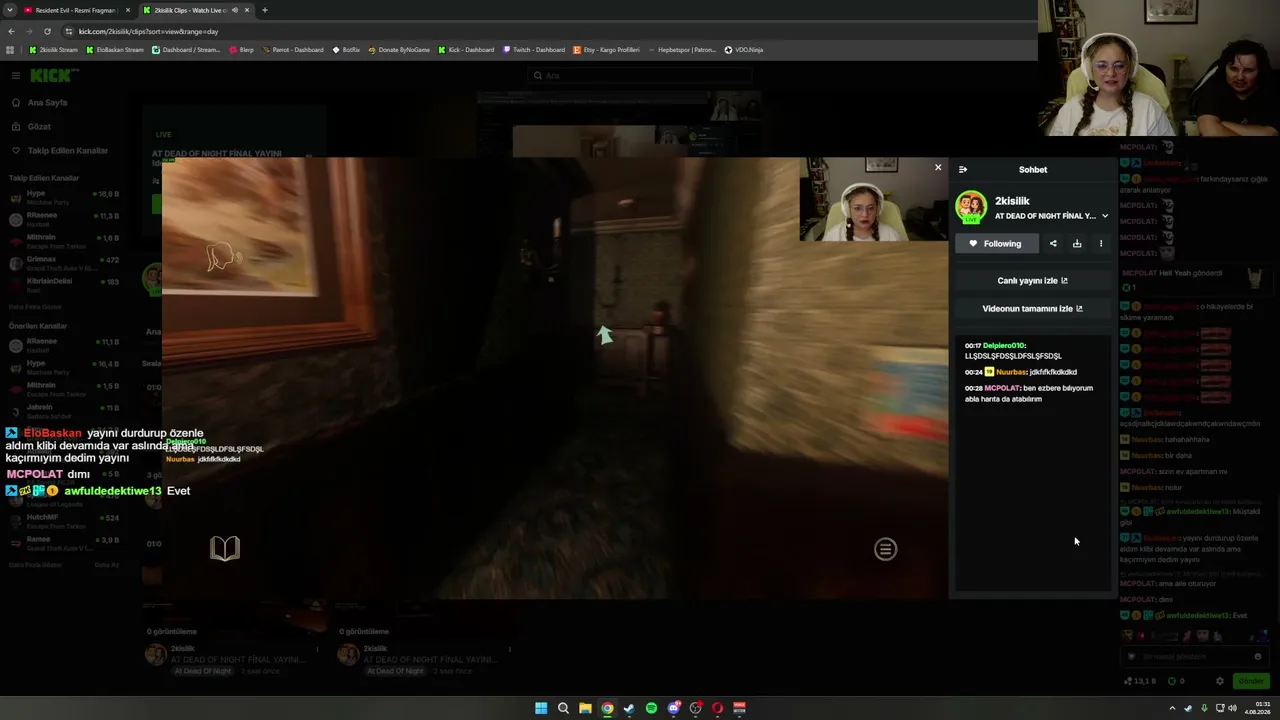Open the EloBaskan Stream bookmark

click(115, 50)
